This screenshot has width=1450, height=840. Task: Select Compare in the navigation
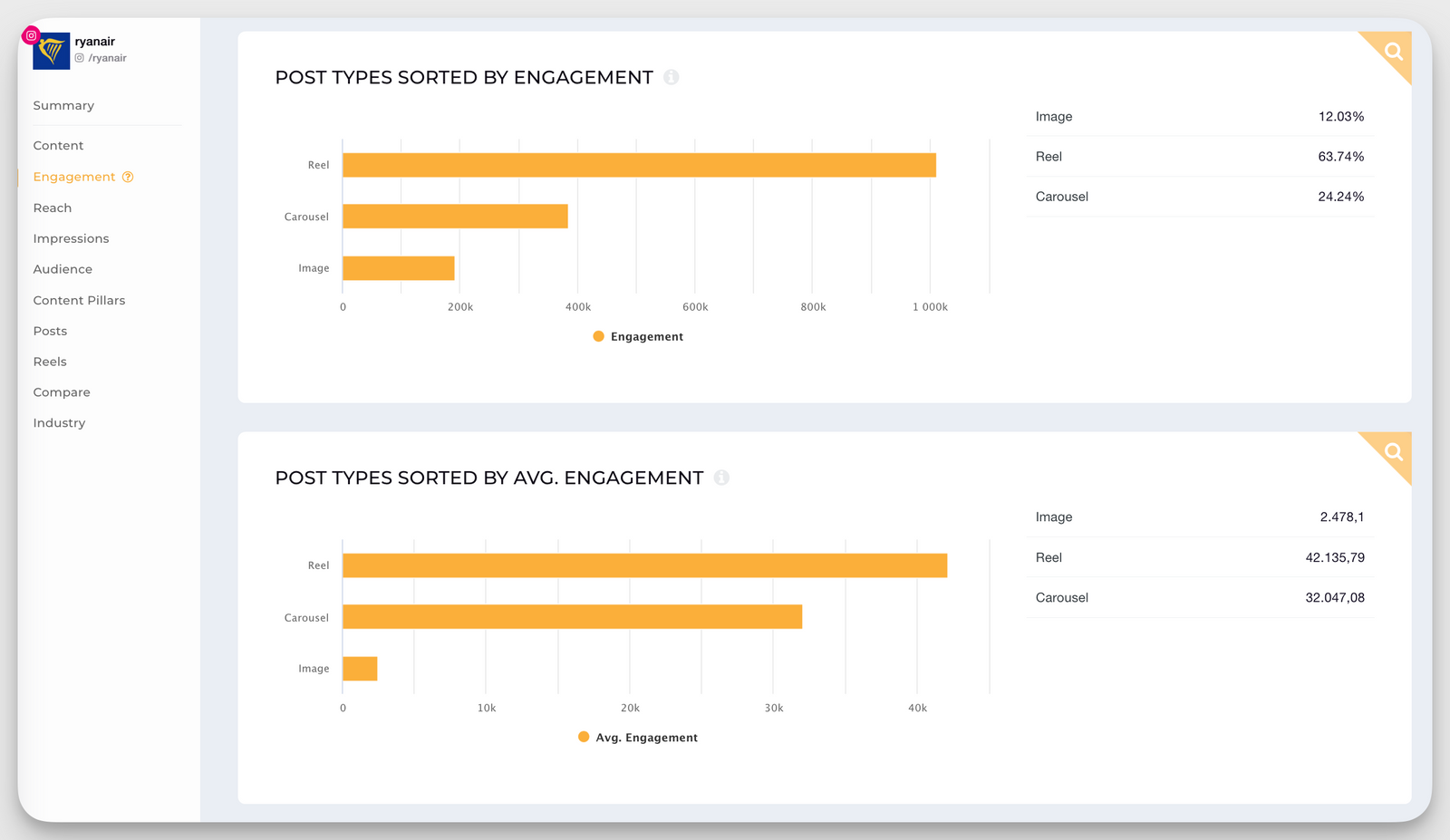(x=62, y=391)
